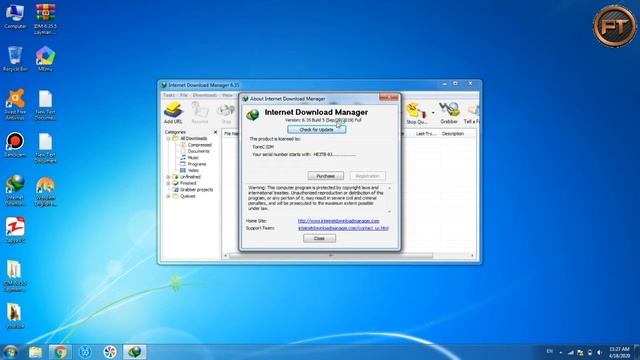Open the Windows Start button
The width and height of the screenshot is (640, 360).
tap(10, 352)
